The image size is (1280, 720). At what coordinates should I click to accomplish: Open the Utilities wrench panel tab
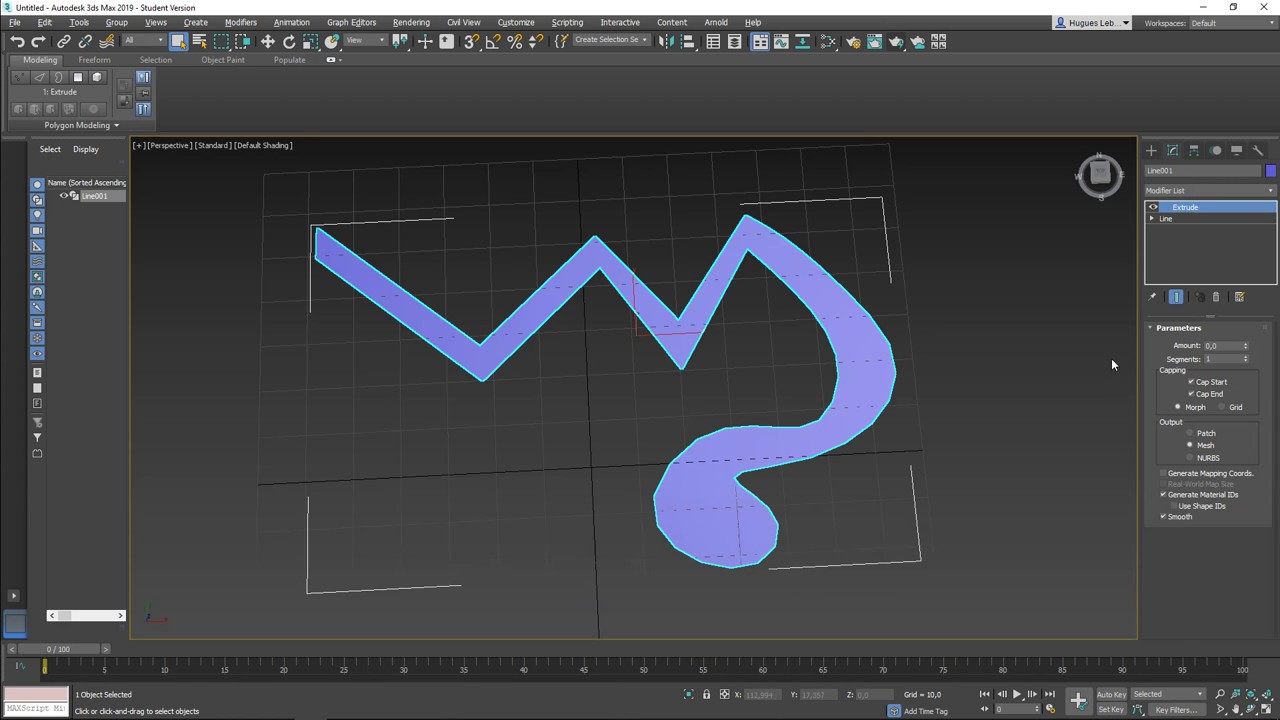pyautogui.click(x=1258, y=150)
